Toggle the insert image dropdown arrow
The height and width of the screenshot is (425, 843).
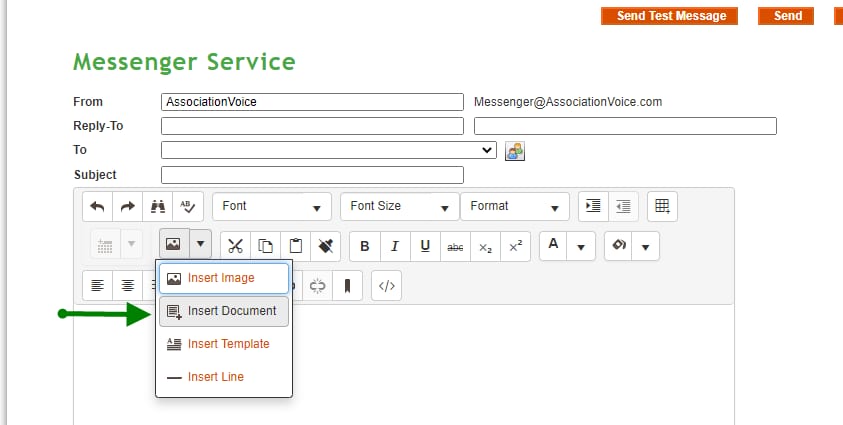click(201, 244)
